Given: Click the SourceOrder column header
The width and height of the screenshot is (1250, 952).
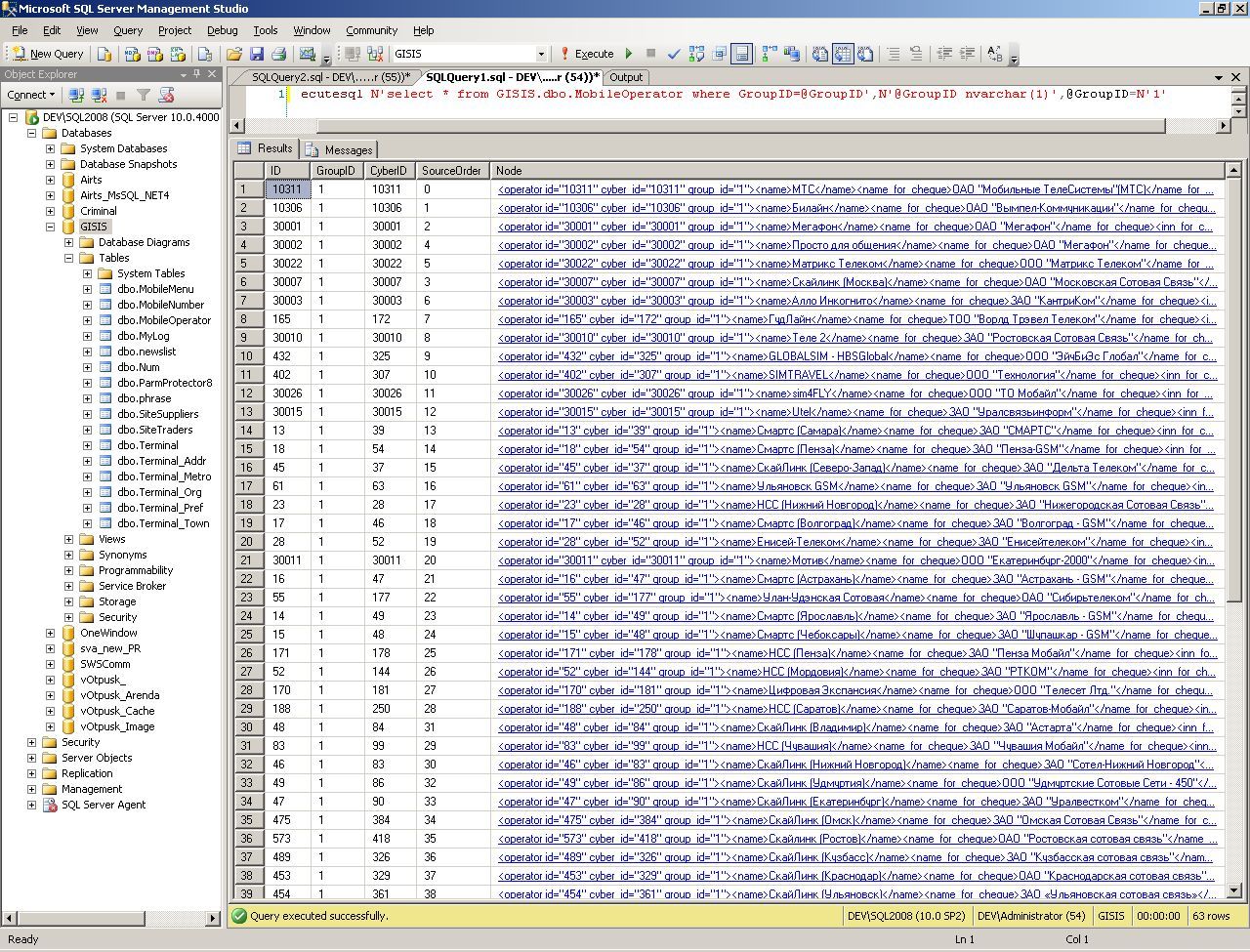Looking at the screenshot, I should 453,171.
